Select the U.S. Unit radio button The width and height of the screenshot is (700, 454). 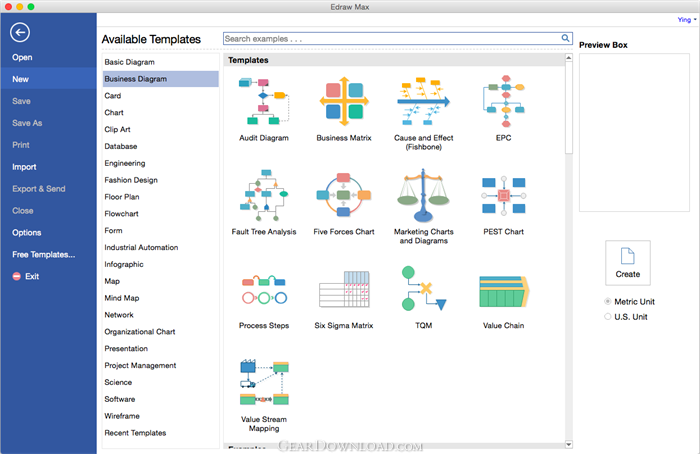pos(608,317)
